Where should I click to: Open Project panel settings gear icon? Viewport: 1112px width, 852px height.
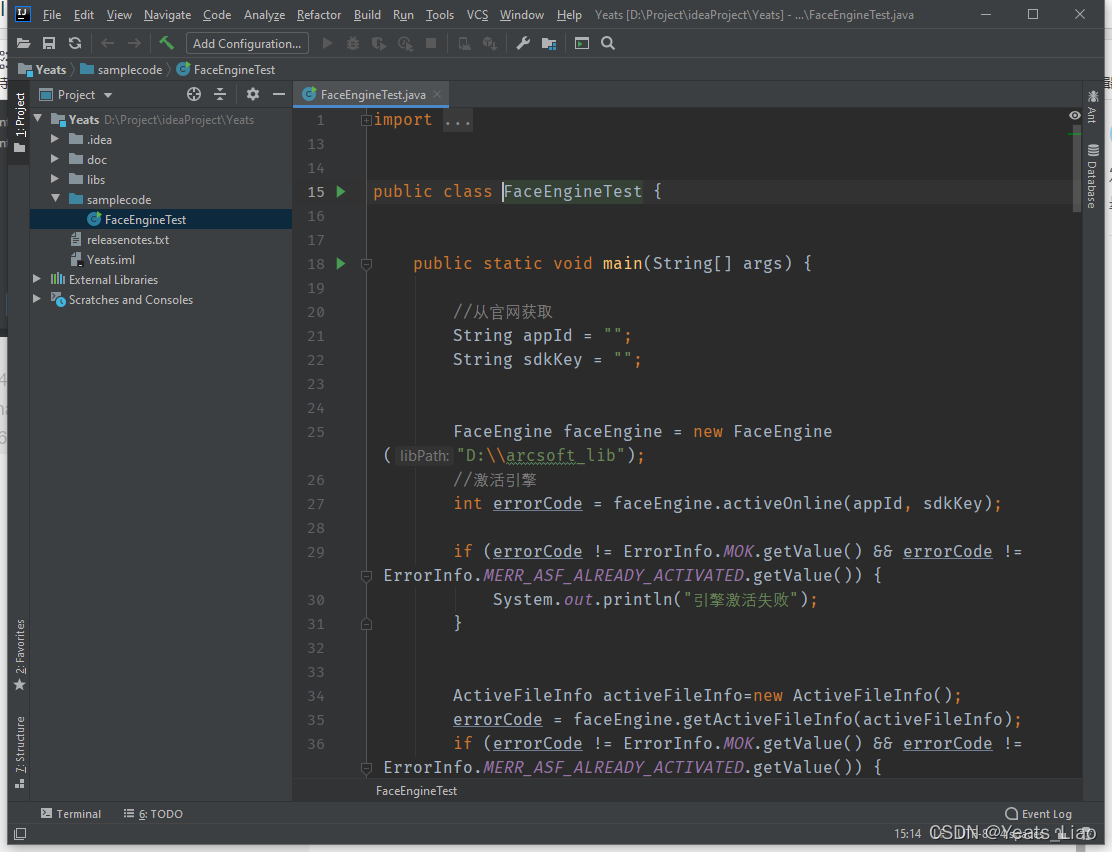pos(253,94)
